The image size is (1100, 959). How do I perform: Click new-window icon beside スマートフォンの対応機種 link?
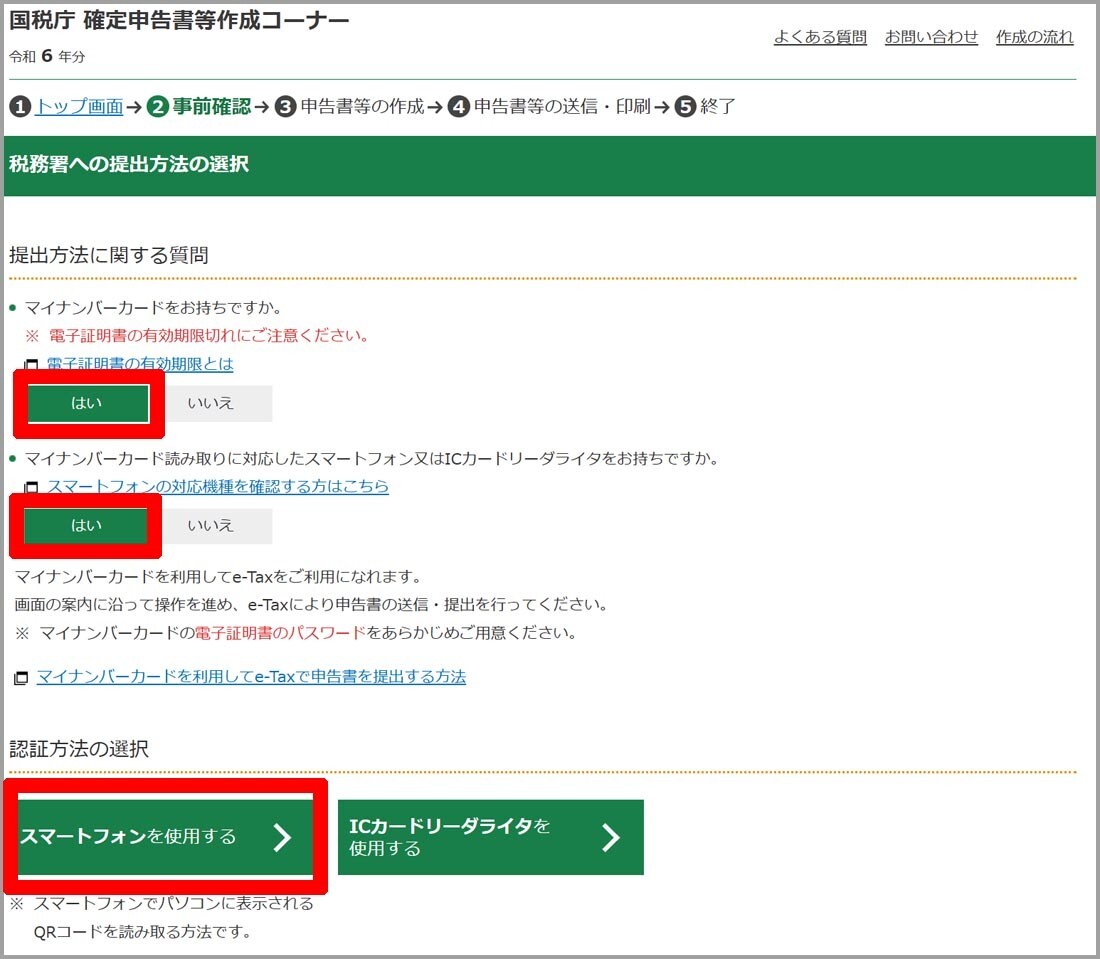tap(32, 487)
